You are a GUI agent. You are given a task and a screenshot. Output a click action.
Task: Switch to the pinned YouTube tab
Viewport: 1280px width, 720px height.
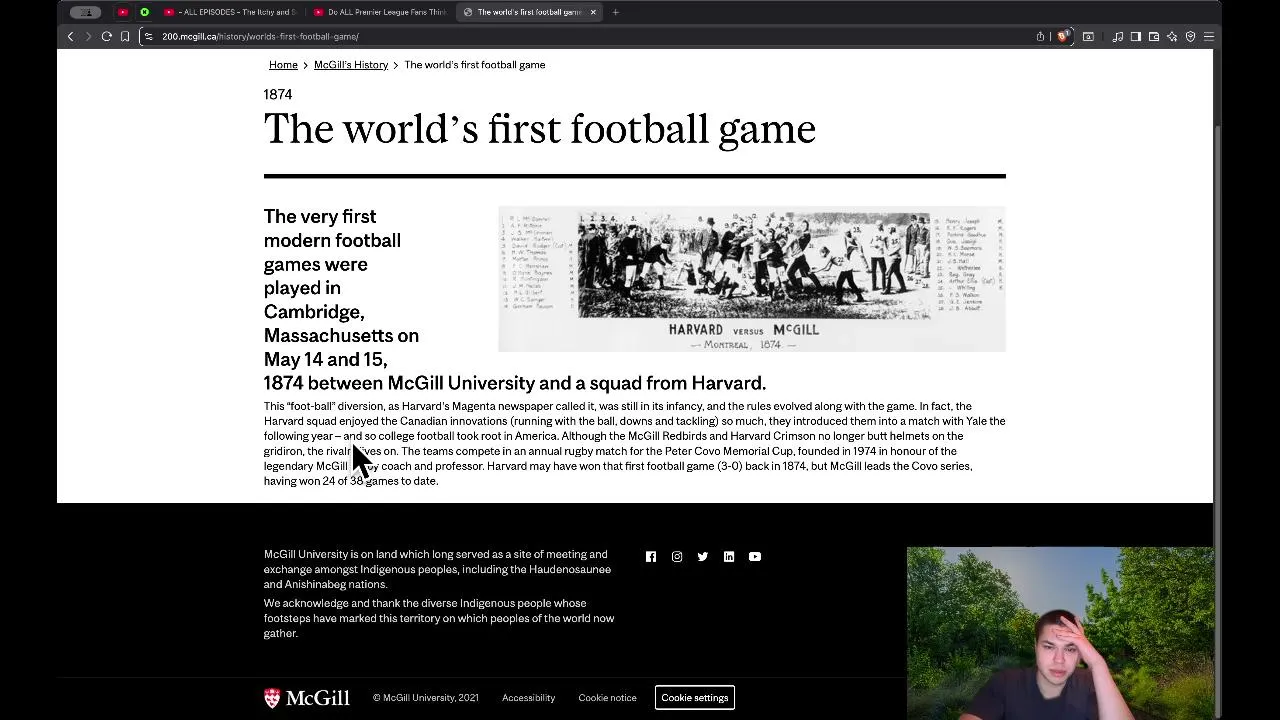123,12
